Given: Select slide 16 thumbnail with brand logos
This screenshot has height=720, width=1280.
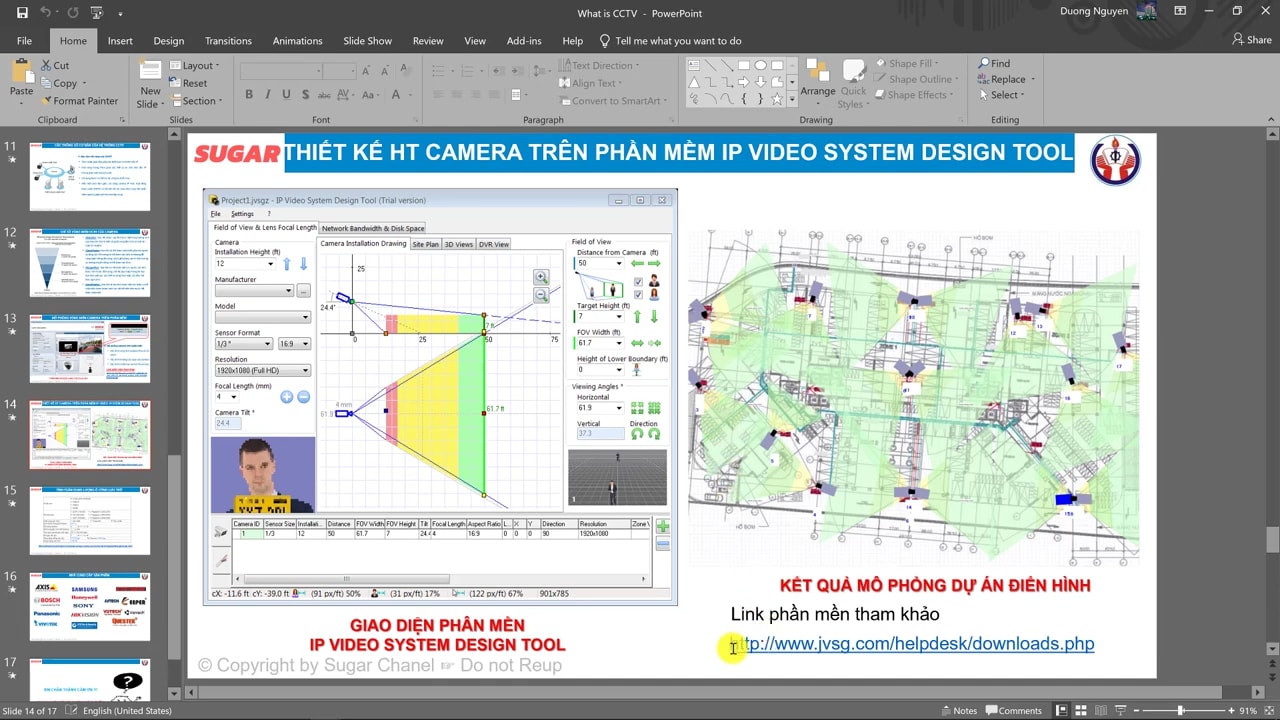Looking at the screenshot, I should pos(90,607).
